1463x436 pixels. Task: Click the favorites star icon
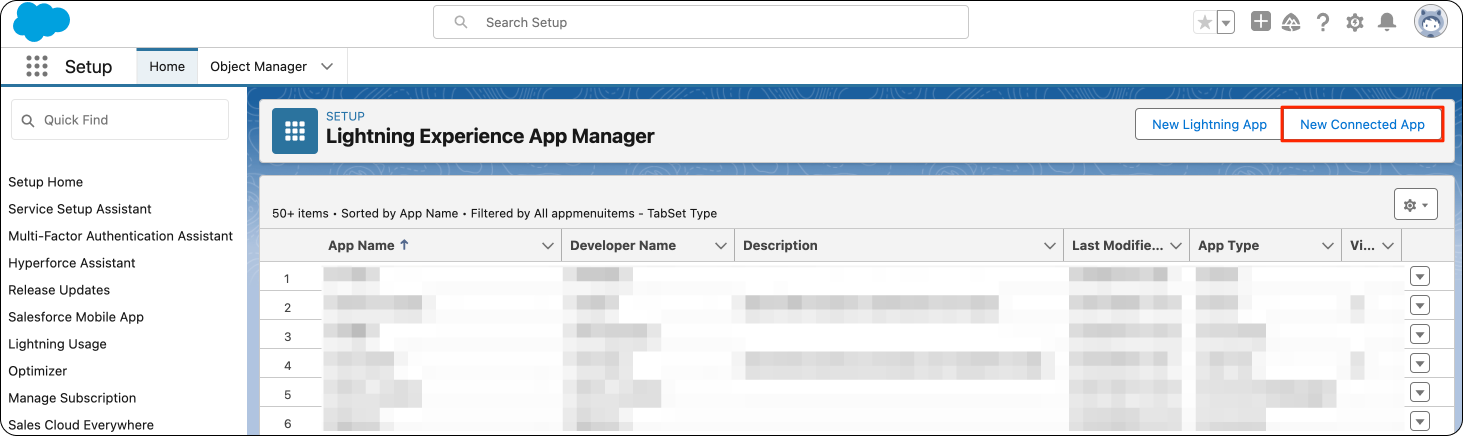pyautogui.click(x=1205, y=22)
